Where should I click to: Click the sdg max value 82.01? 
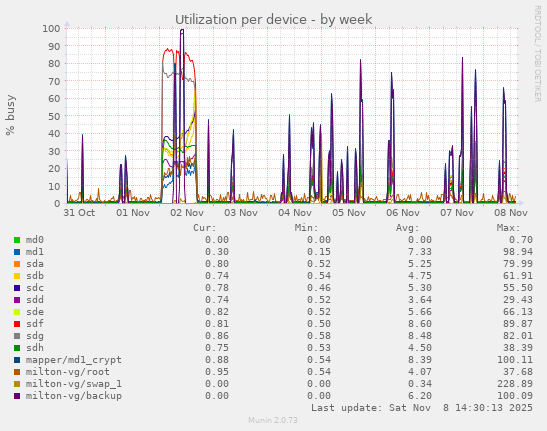pos(518,336)
